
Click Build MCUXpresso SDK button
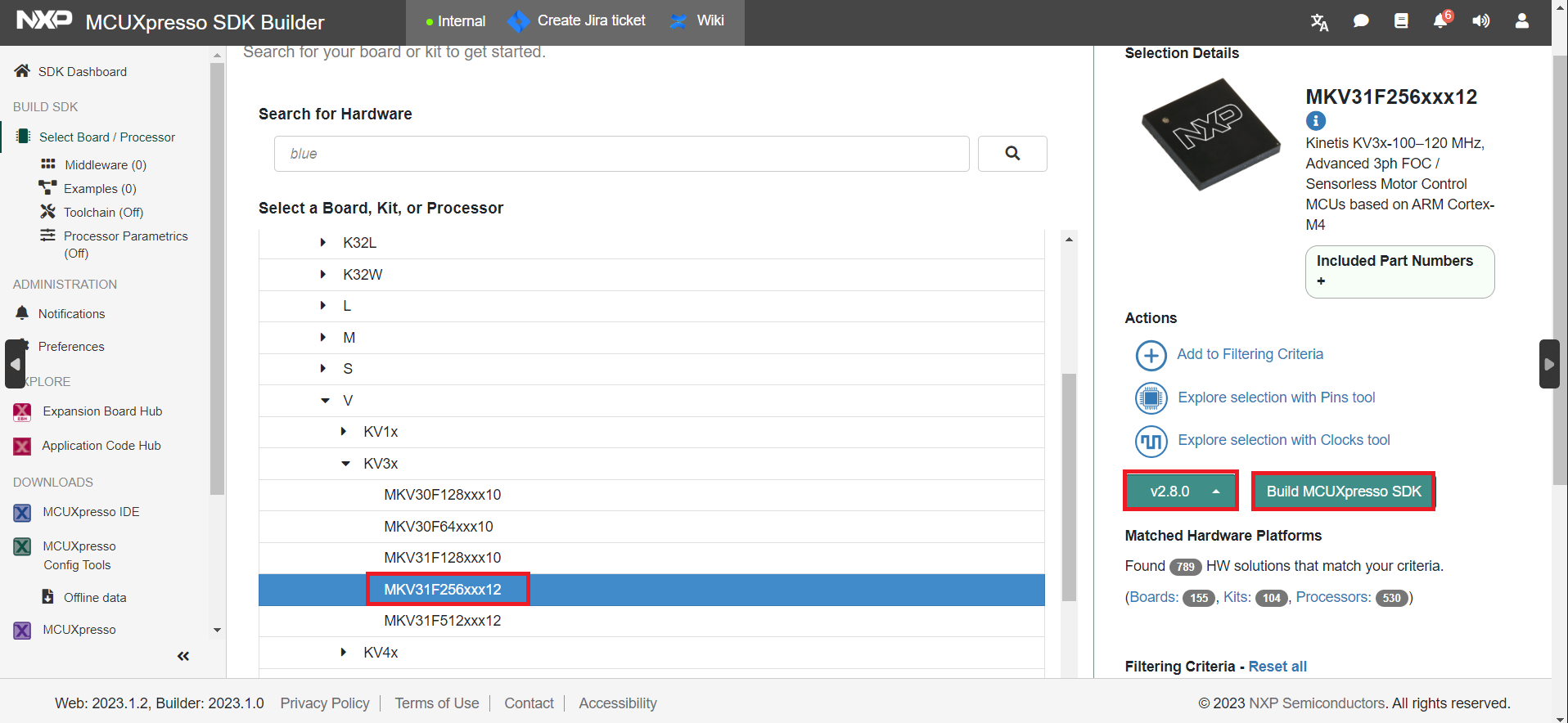(1344, 492)
